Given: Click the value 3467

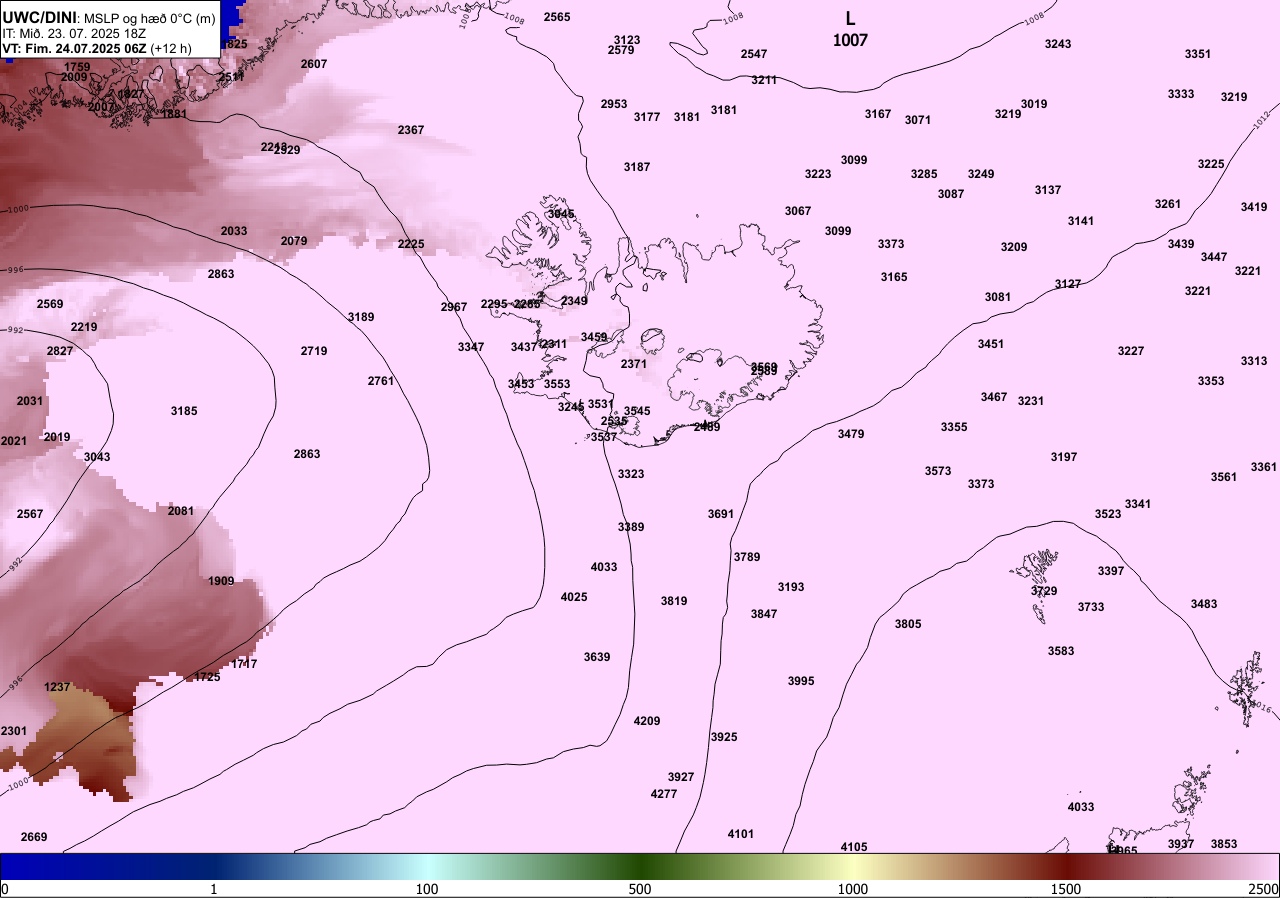Looking at the screenshot, I should pos(994,397).
